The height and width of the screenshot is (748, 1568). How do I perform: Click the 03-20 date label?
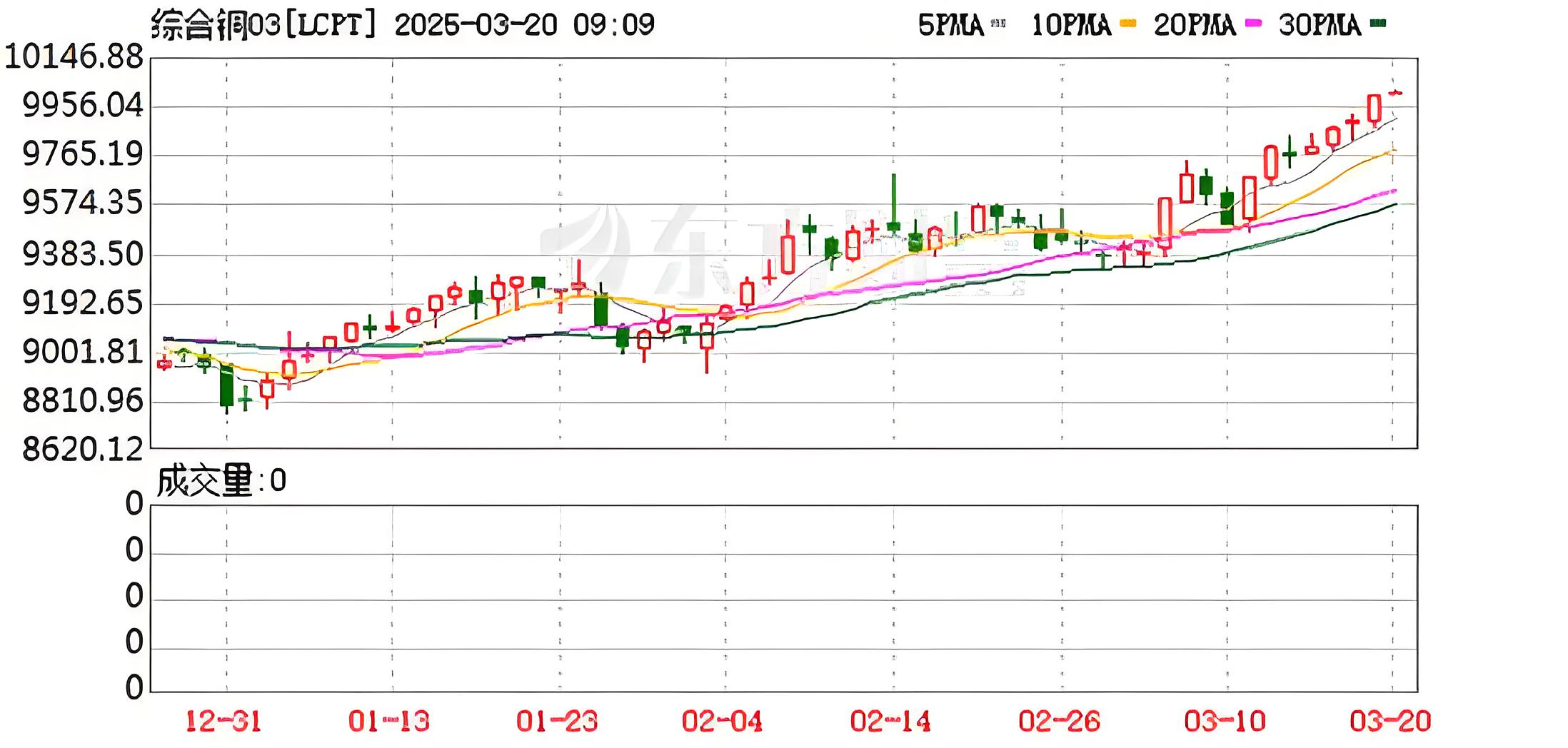[1390, 721]
